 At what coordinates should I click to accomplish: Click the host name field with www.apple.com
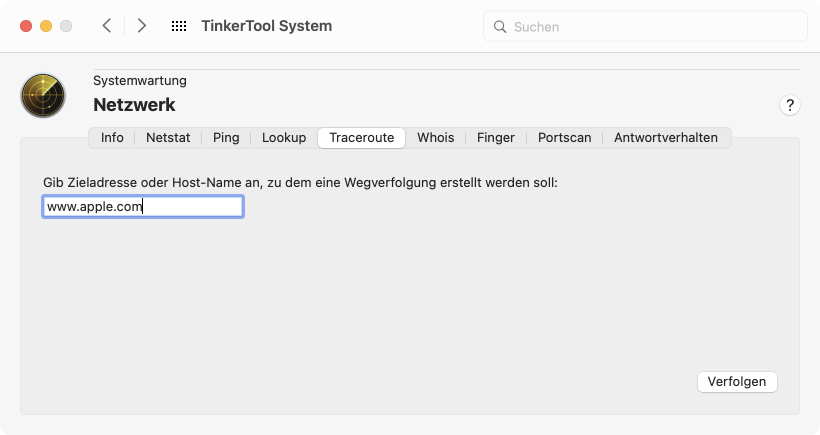coord(143,207)
